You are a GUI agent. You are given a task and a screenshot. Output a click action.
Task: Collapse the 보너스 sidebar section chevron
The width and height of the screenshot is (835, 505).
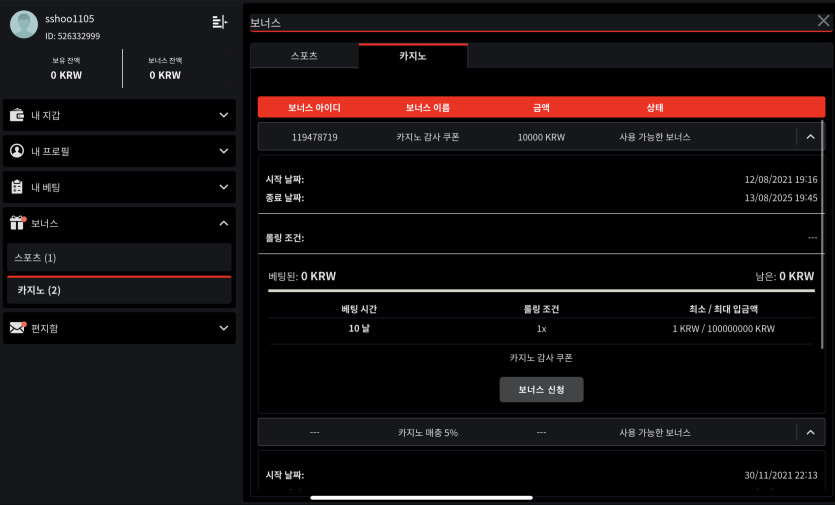click(224, 223)
